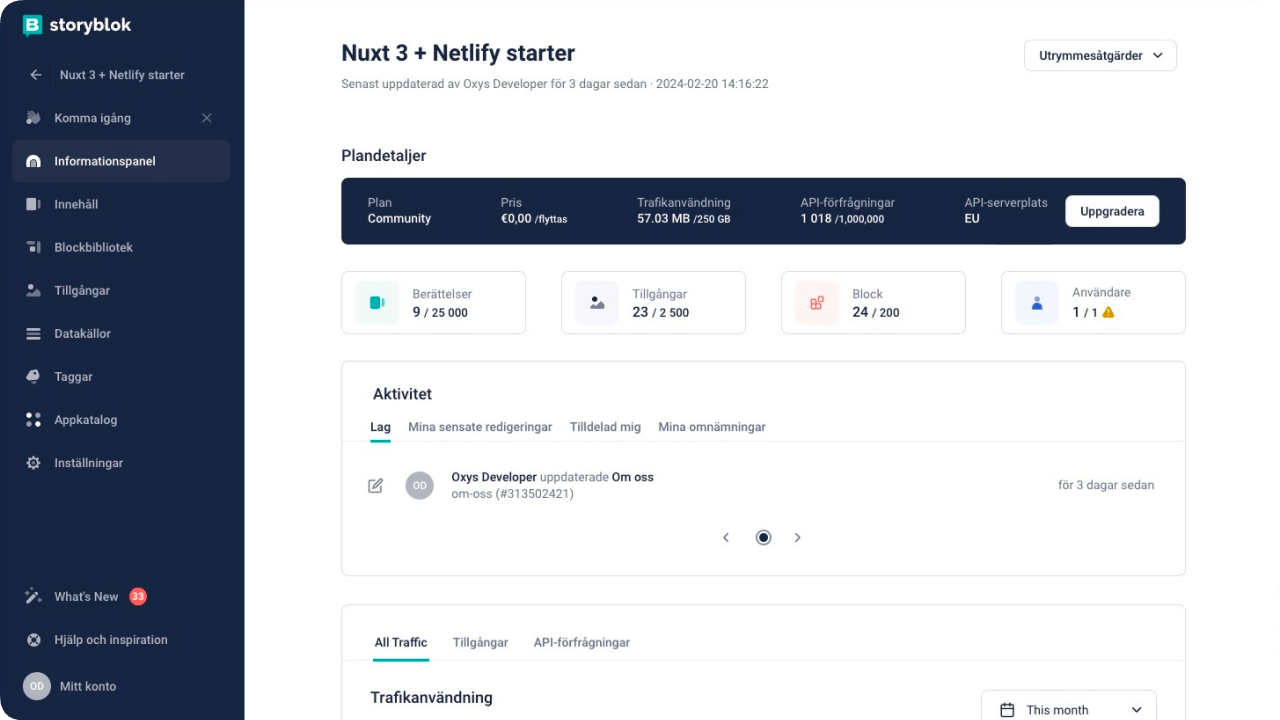Open the API-förfrågningar traffic tab
This screenshot has height=720, width=1280.
[581, 642]
